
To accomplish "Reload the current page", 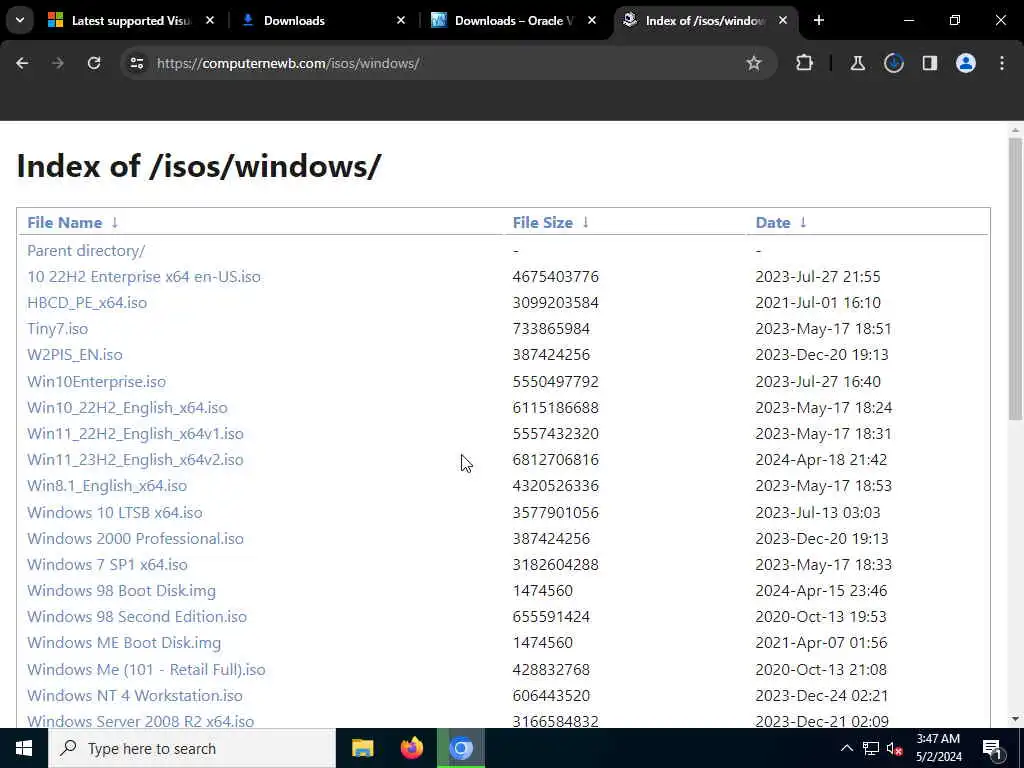I will pyautogui.click(x=94, y=63).
